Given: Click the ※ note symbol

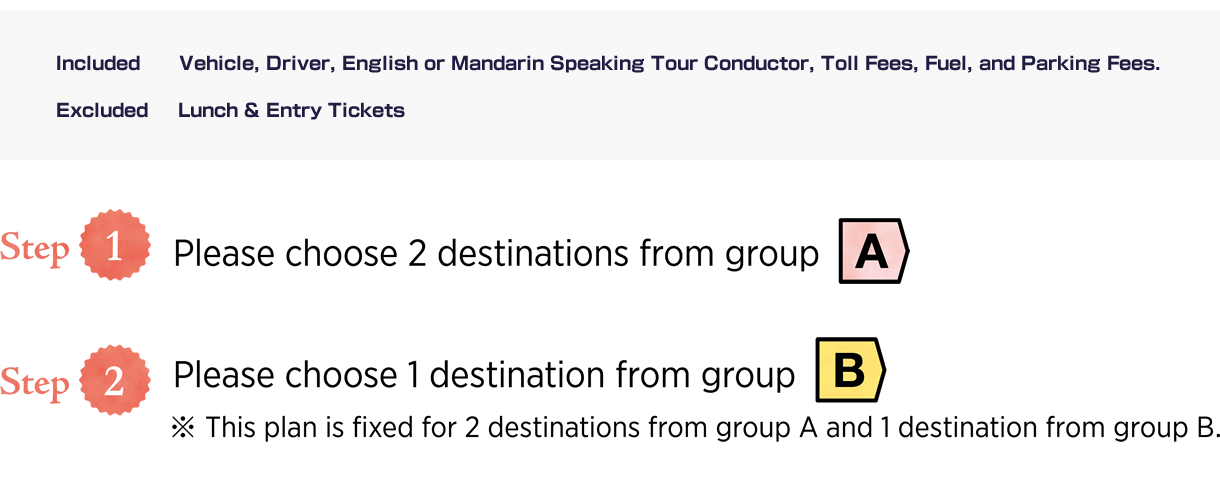Looking at the screenshot, I should click(184, 428).
